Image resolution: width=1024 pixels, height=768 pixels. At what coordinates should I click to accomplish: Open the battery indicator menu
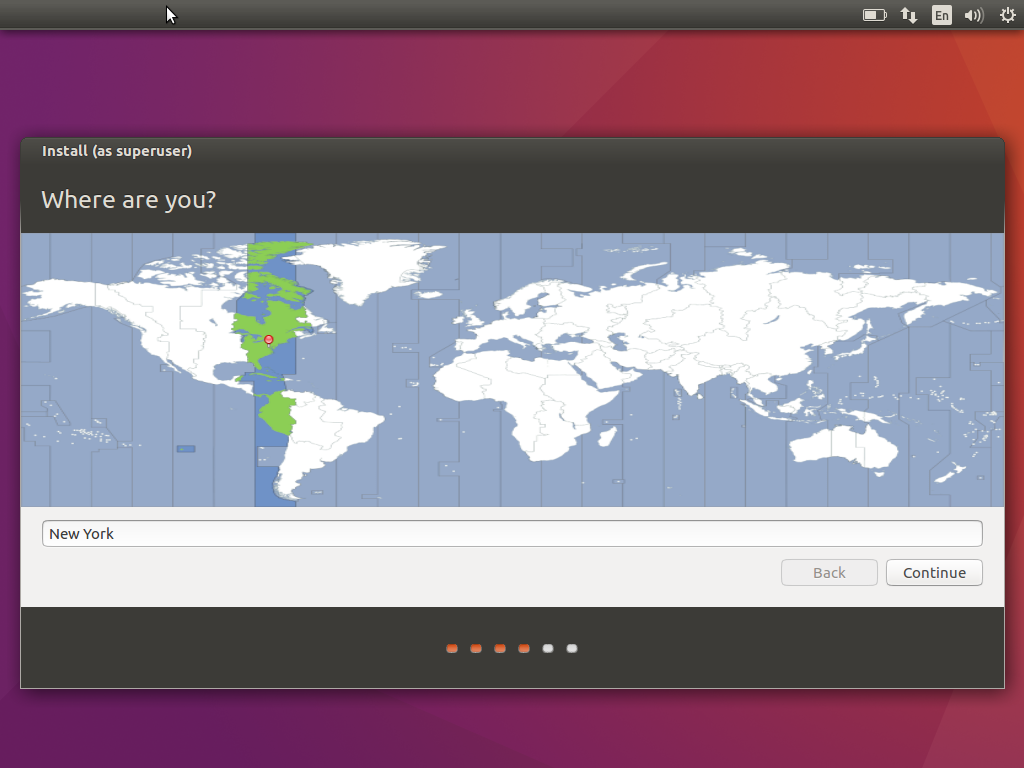point(874,15)
